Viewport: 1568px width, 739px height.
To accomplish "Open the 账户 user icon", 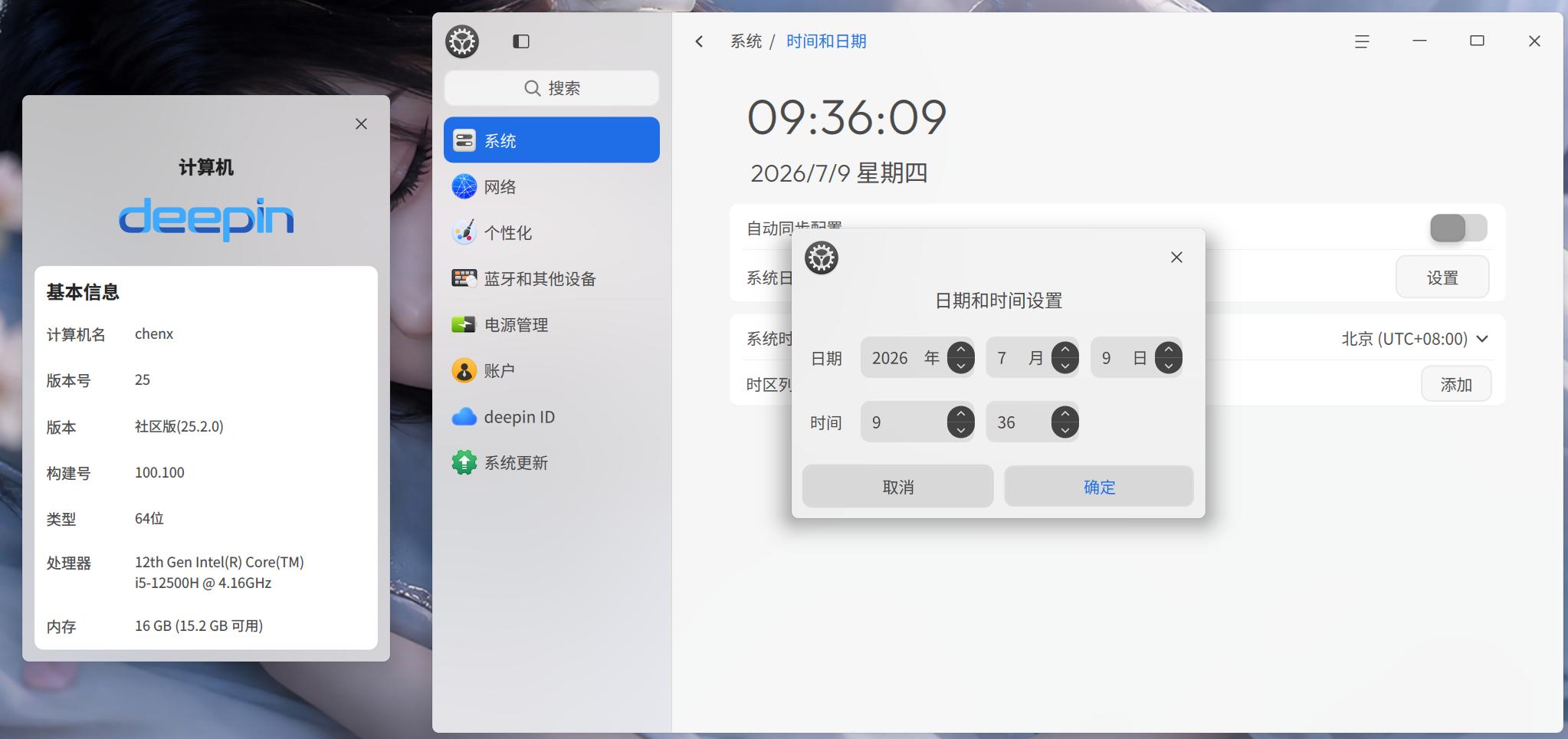I will (464, 370).
